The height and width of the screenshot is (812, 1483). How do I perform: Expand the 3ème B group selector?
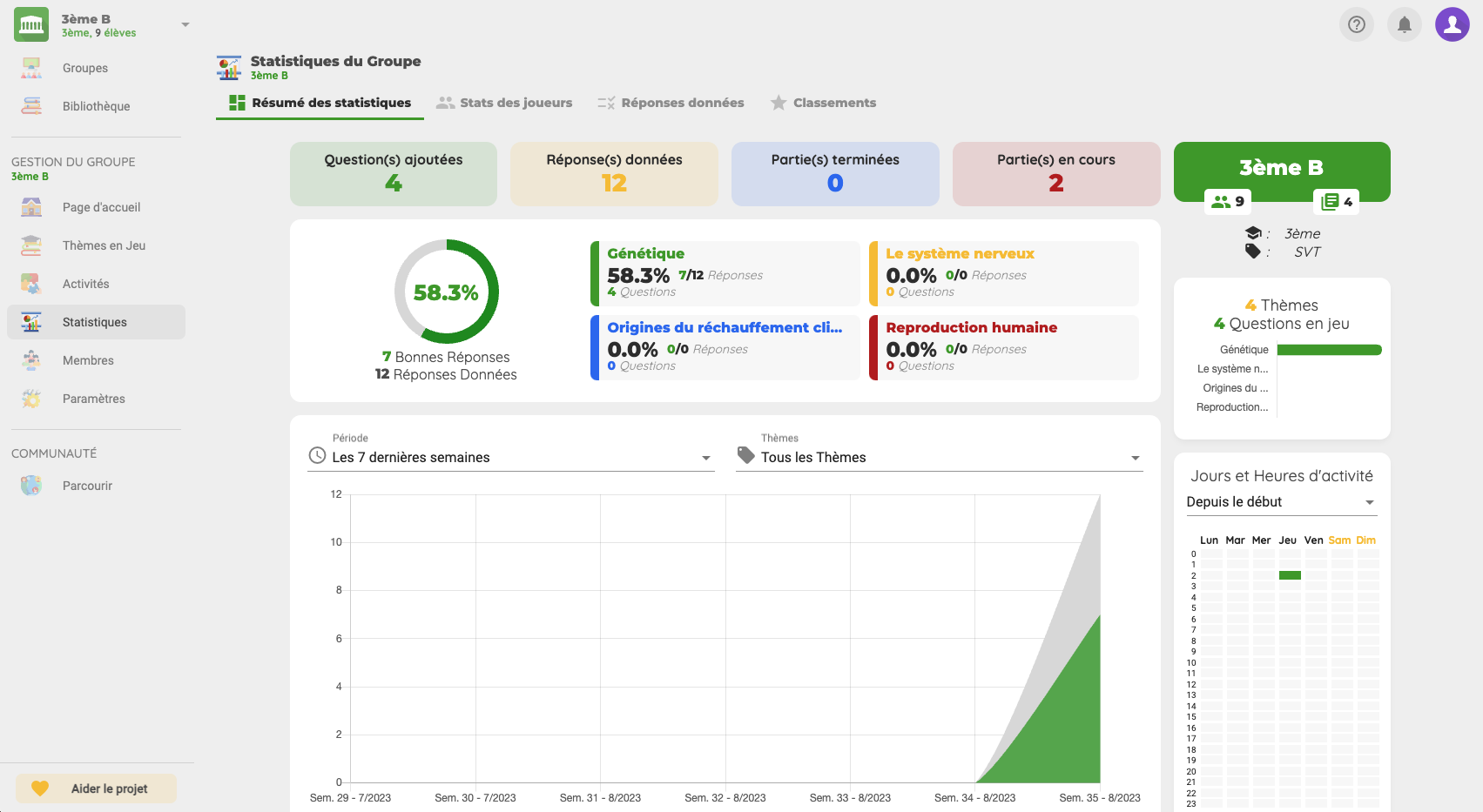coord(185,25)
